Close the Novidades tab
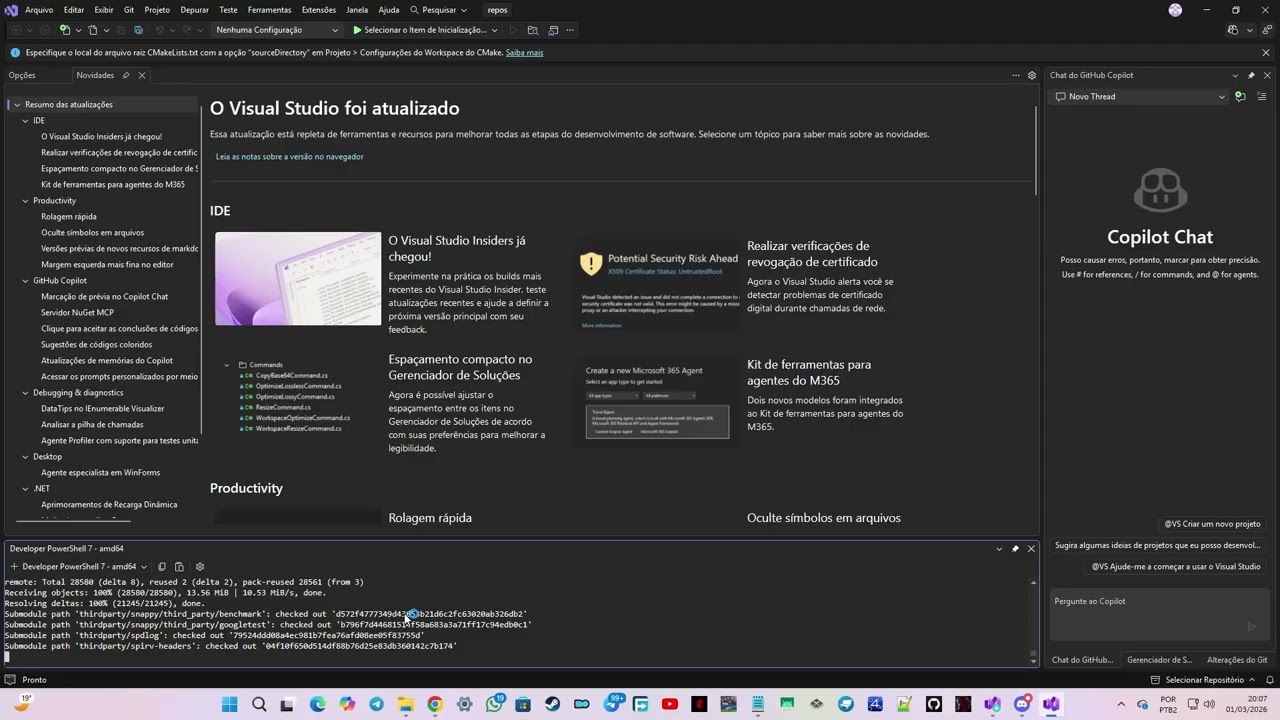The height and width of the screenshot is (720, 1280). (142, 75)
